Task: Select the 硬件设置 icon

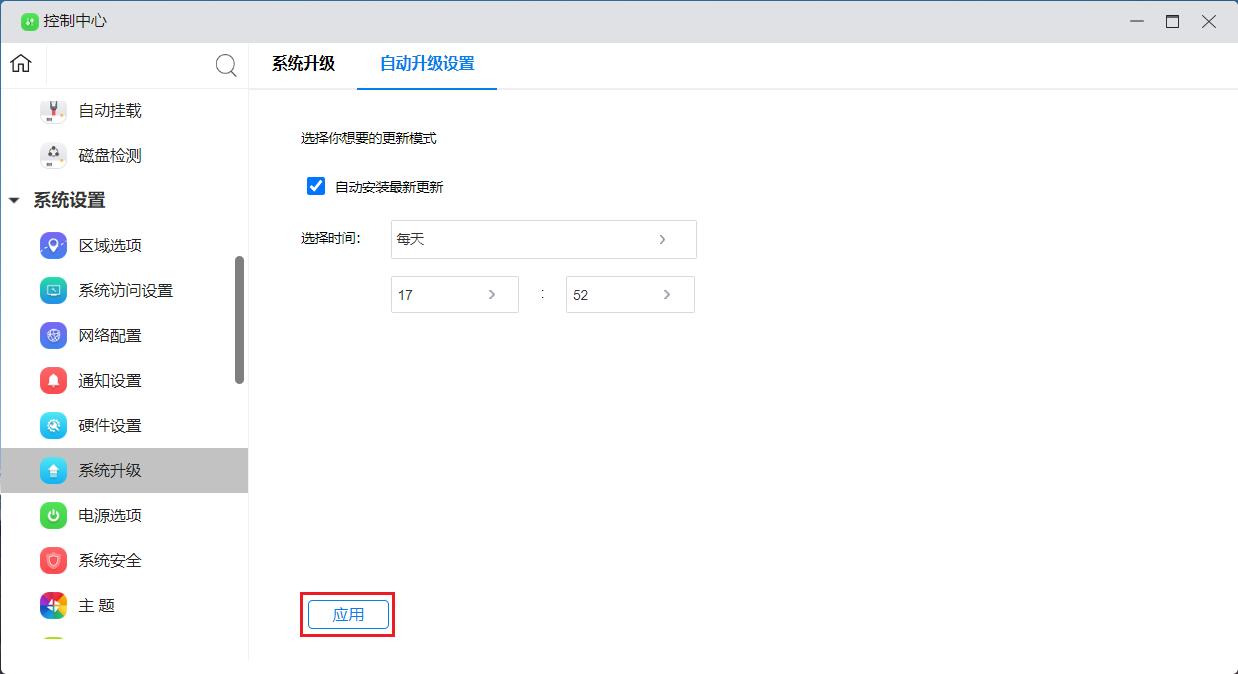Action: [x=52, y=425]
